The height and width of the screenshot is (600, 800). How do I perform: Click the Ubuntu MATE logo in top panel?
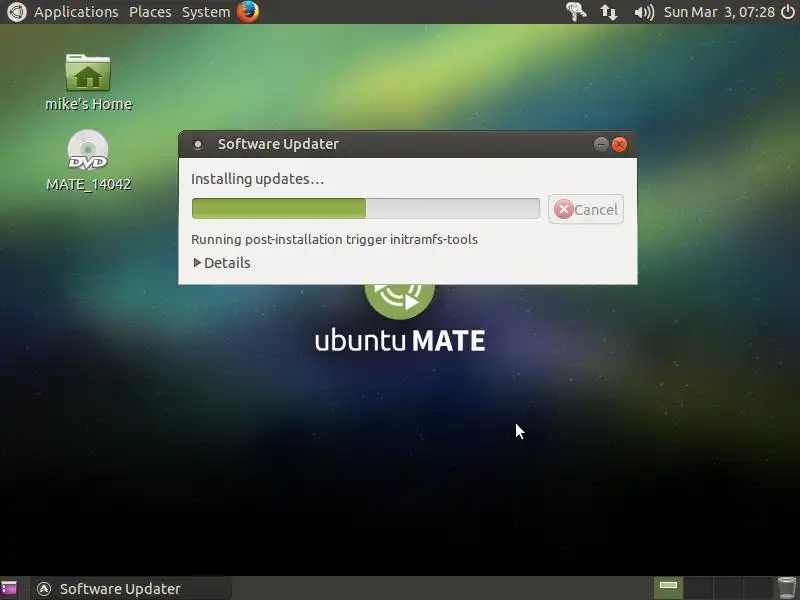pos(16,12)
